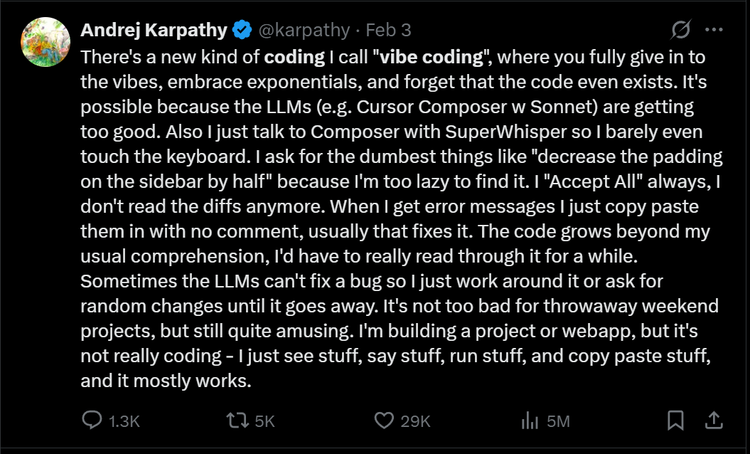750x454 pixels.
Task: Click the reply speech bubble icon
Action: click(x=91, y=421)
